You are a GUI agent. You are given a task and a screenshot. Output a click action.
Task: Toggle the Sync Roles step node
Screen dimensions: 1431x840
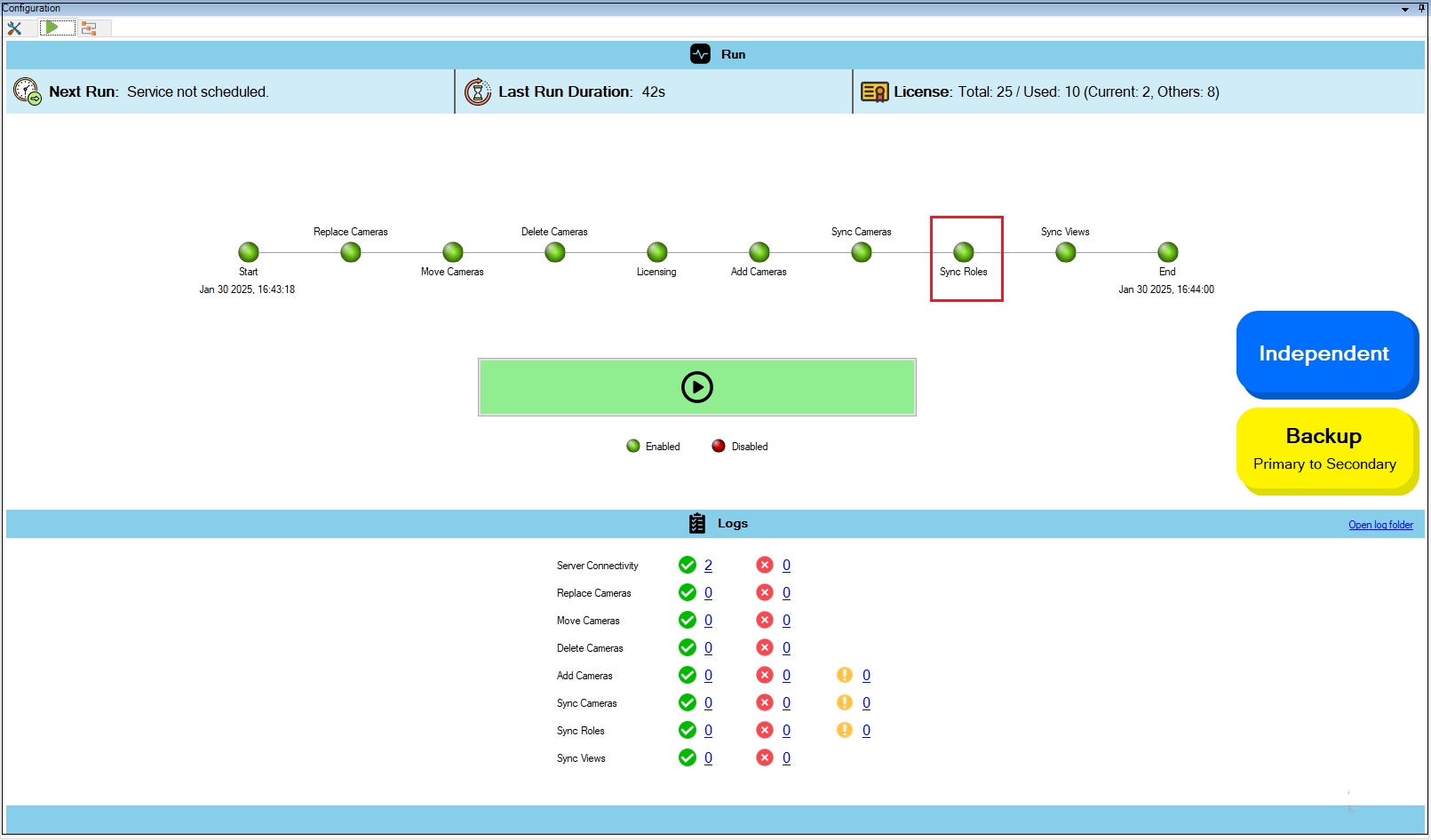(964, 252)
